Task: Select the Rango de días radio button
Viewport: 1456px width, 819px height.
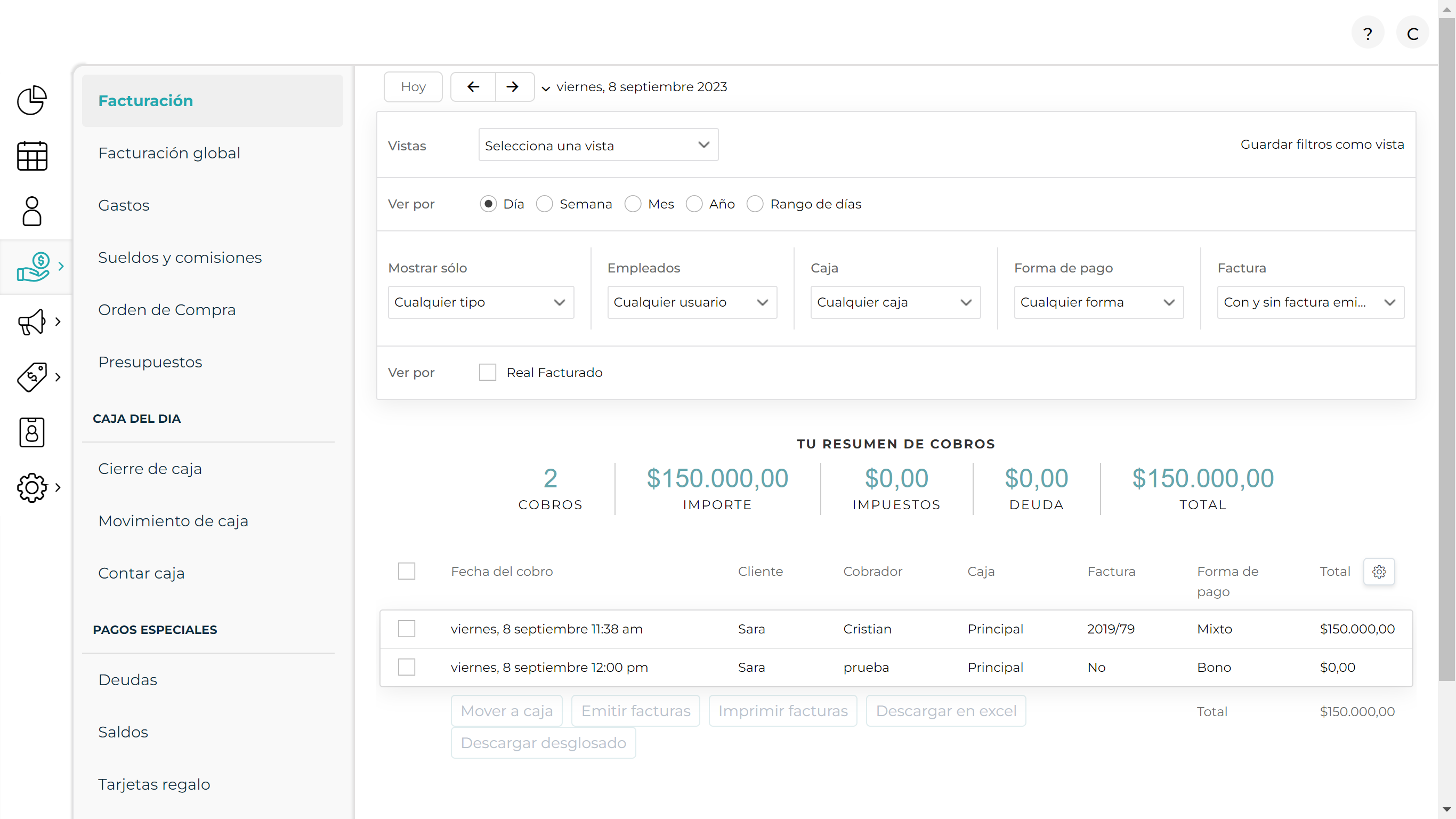Action: [x=755, y=204]
